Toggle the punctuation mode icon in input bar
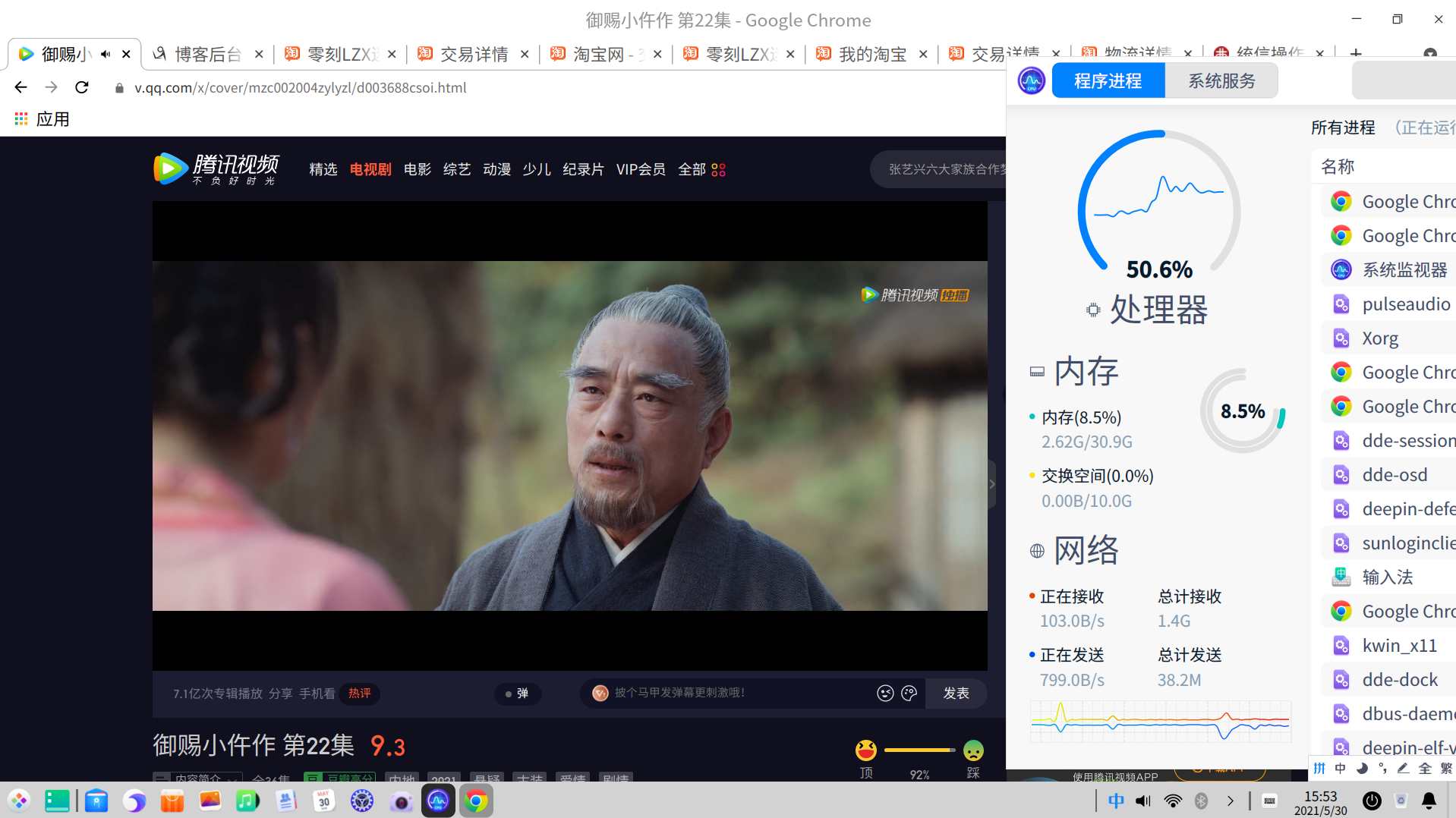Screen dimensions: 1456x818 1382,768
